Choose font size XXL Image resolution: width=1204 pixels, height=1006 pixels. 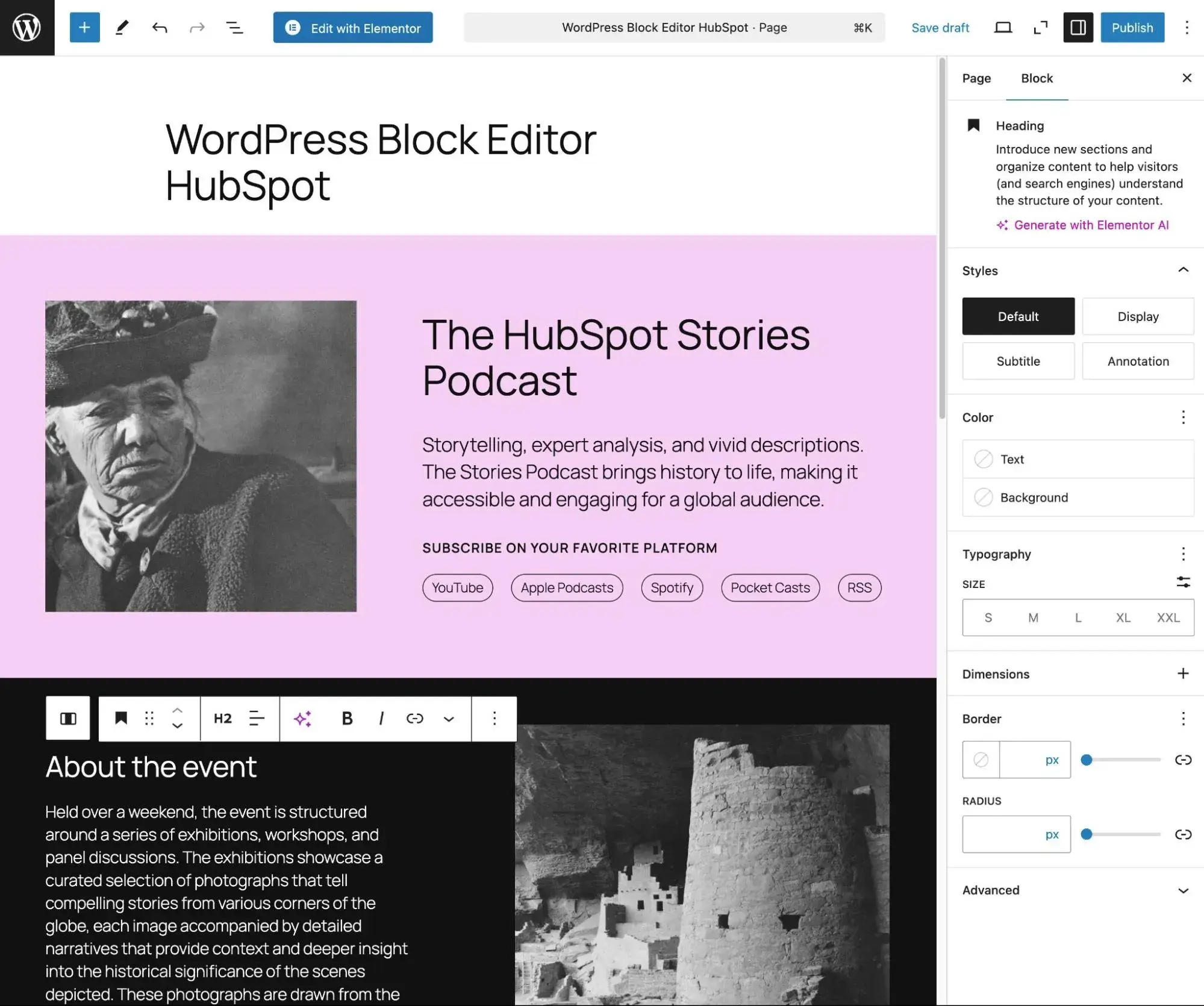coord(1168,617)
